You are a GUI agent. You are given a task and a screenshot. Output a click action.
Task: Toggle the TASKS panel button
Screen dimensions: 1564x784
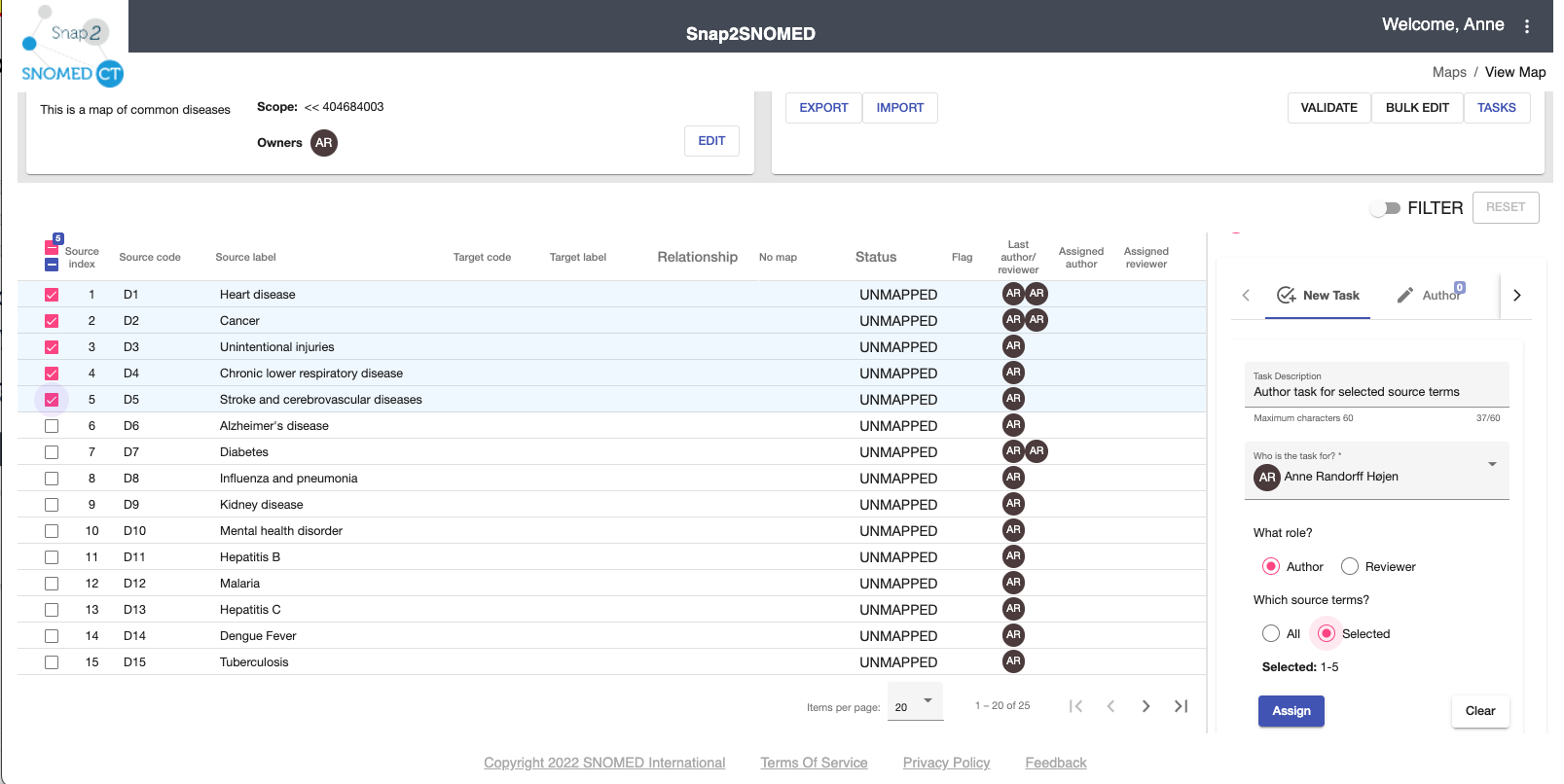click(1497, 108)
